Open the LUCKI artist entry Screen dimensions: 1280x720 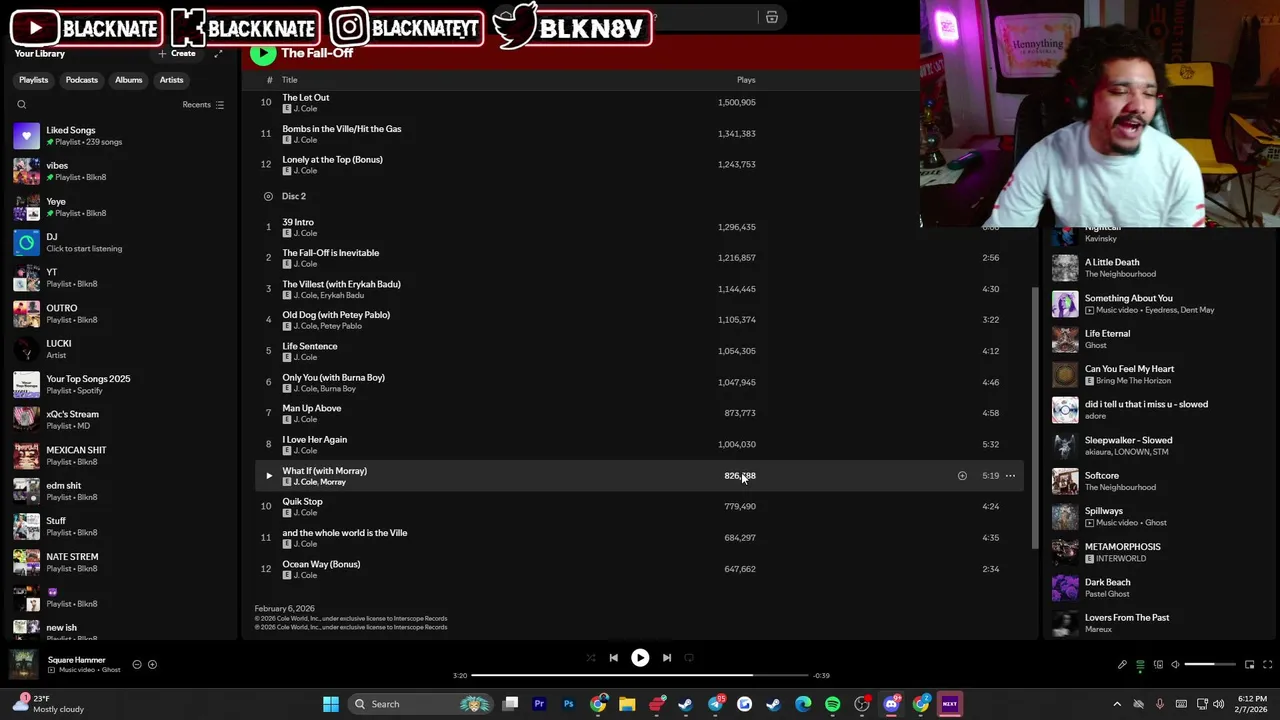point(120,349)
